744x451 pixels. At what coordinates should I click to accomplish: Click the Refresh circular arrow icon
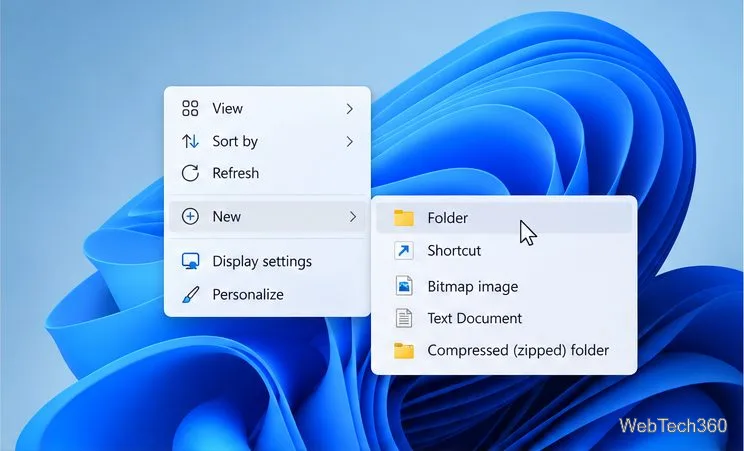click(190, 173)
